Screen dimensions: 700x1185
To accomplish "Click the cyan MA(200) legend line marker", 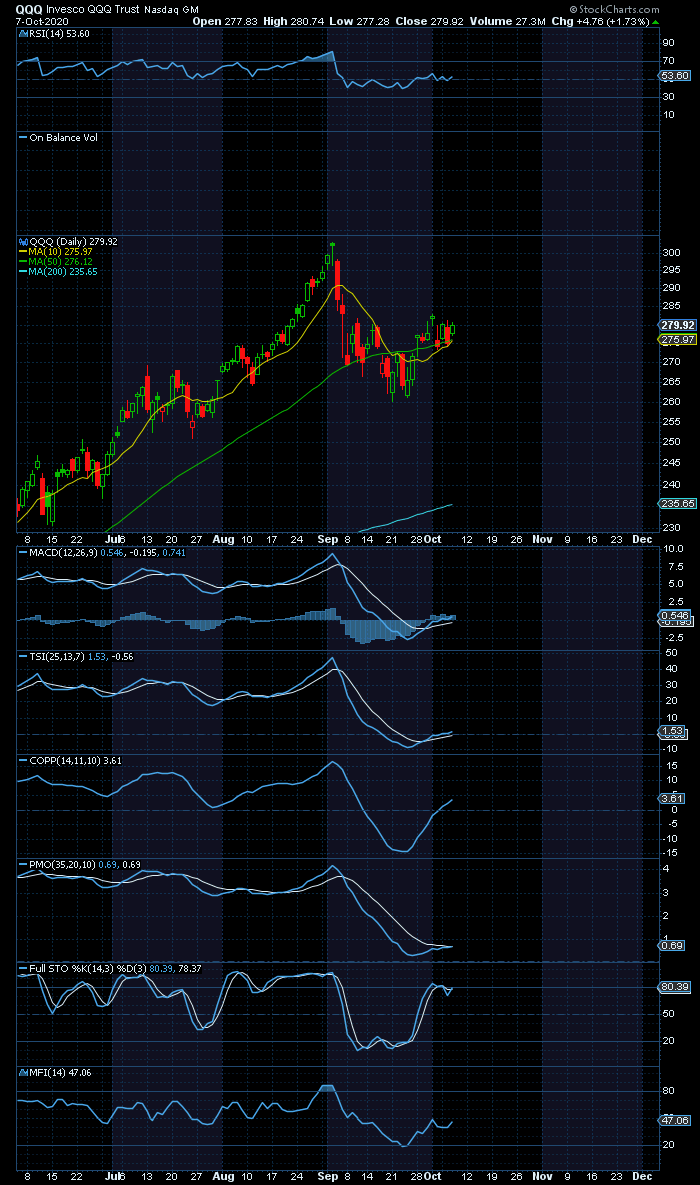I will tap(23, 271).
